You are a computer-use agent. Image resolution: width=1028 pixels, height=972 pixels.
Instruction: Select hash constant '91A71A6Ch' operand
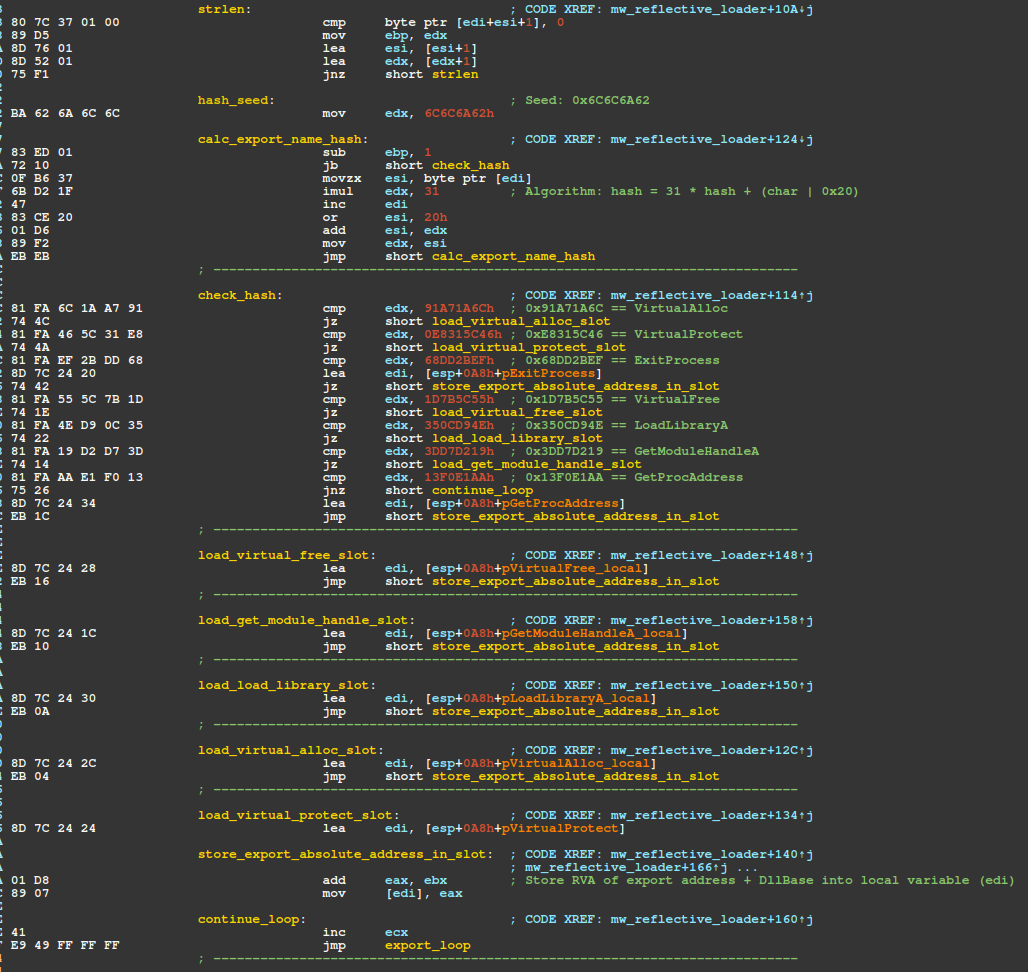pos(459,308)
